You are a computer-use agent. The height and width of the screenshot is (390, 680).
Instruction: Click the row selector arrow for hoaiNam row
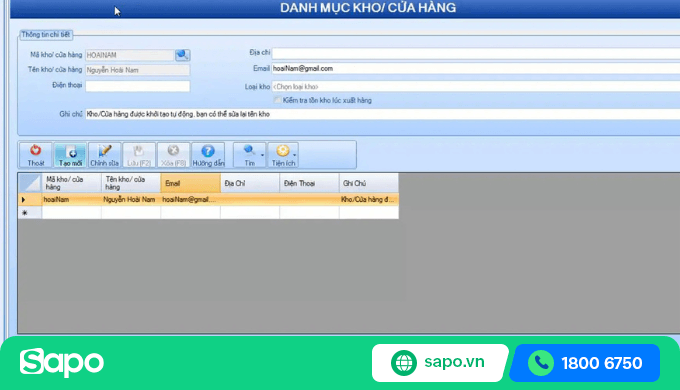[30, 200]
